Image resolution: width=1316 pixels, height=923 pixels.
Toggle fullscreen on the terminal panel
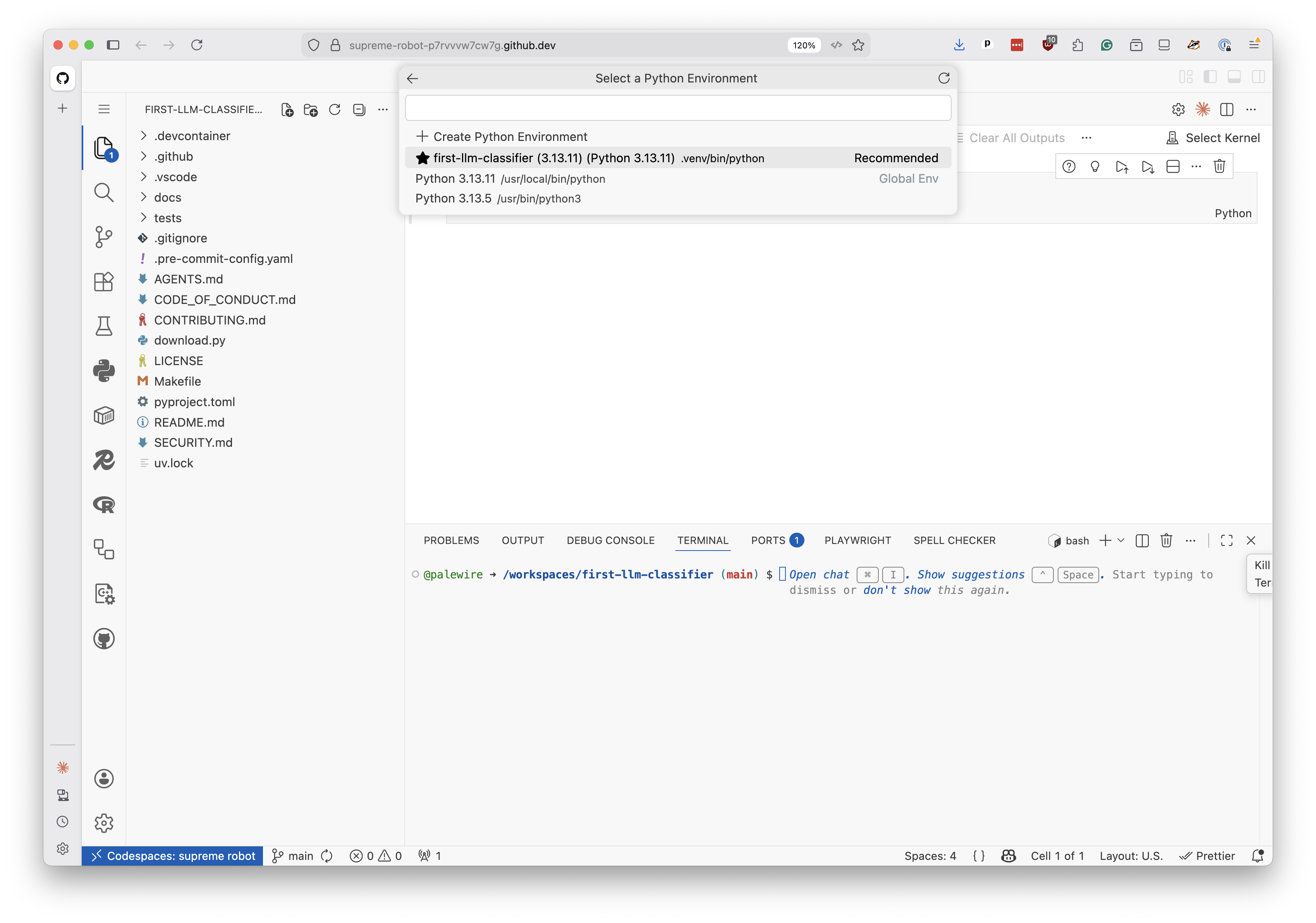click(1226, 540)
